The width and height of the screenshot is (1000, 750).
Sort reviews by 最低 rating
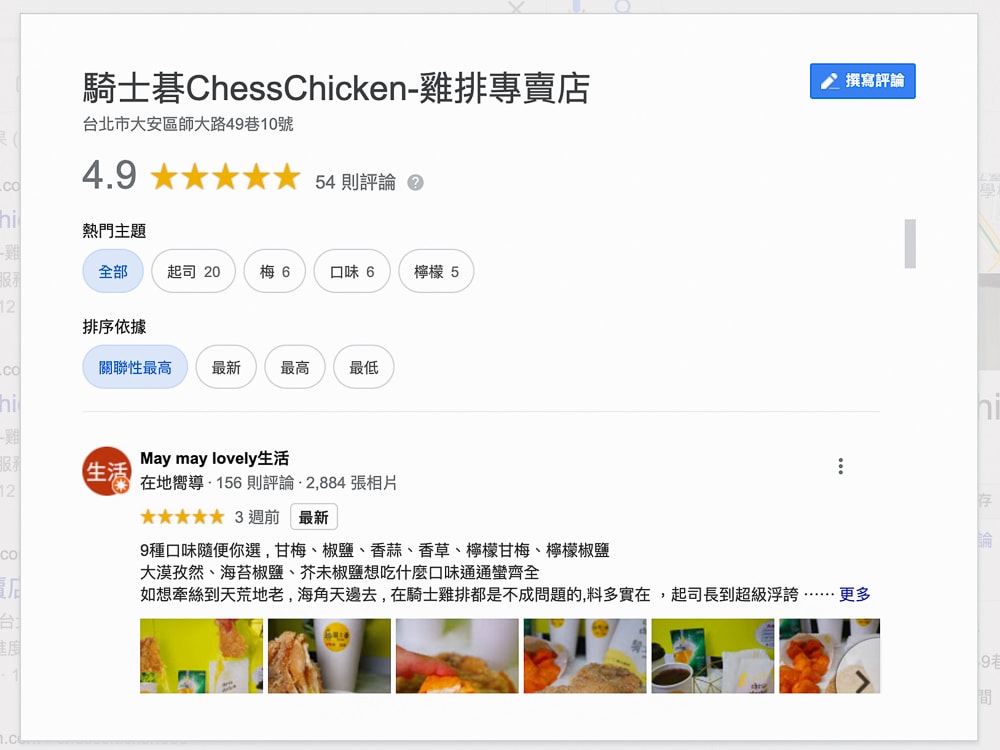(x=364, y=367)
